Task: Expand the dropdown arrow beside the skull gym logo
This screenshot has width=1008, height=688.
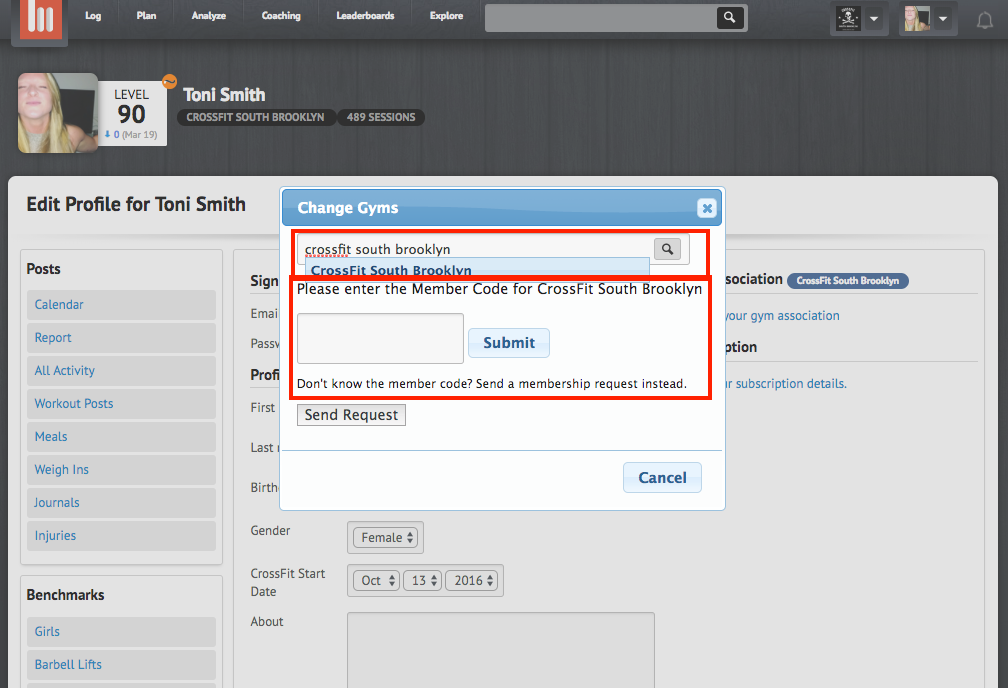Action: pos(874,19)
